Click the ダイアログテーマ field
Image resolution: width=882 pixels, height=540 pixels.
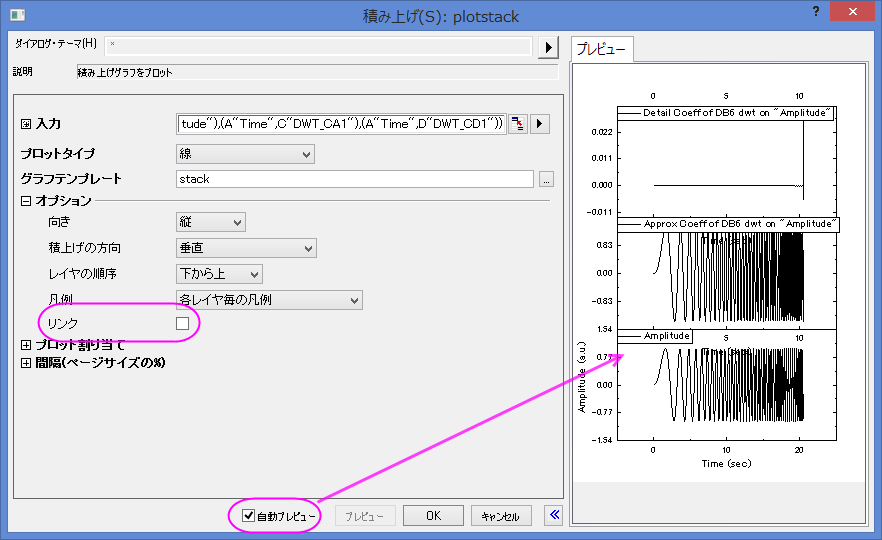[318, 46]
